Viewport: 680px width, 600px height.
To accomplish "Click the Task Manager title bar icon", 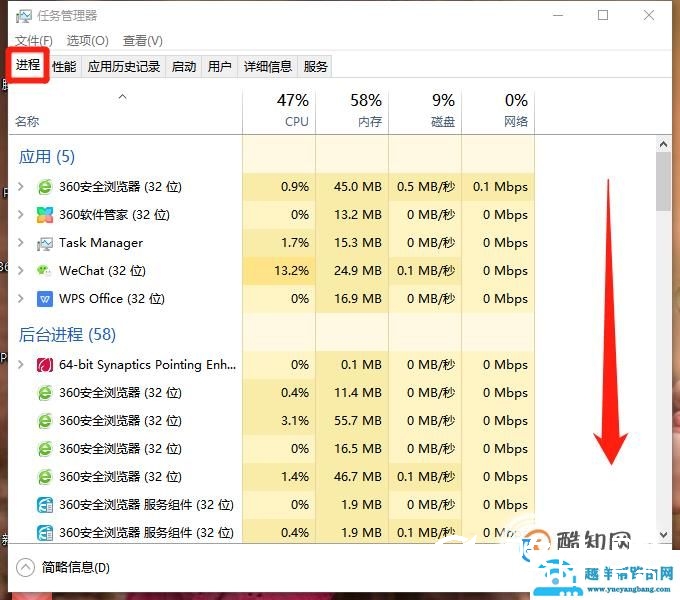I will pos(23,16).
